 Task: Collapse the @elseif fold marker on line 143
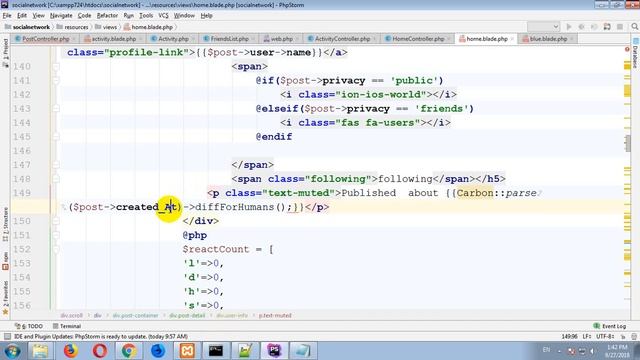[x=56, y=109]
